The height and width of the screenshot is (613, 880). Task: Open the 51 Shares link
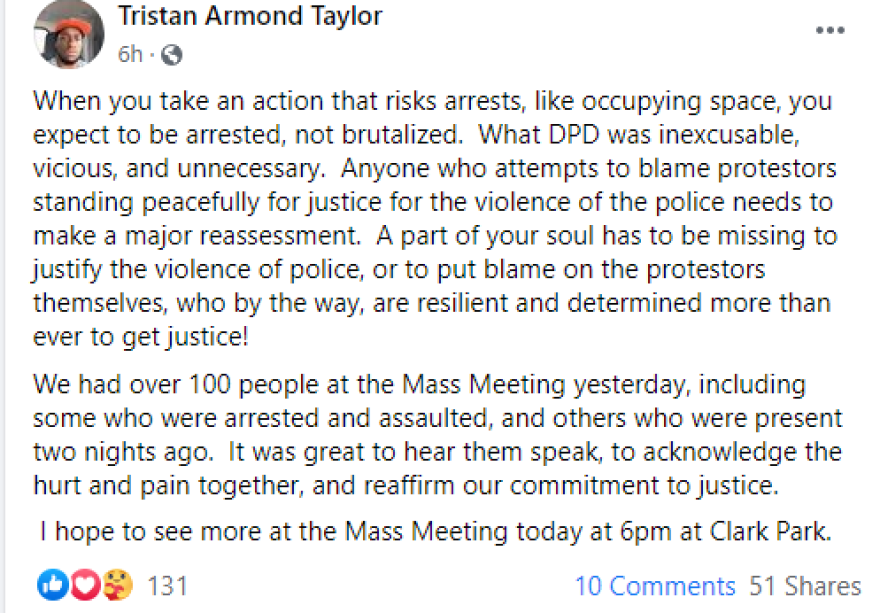[805, 586]
